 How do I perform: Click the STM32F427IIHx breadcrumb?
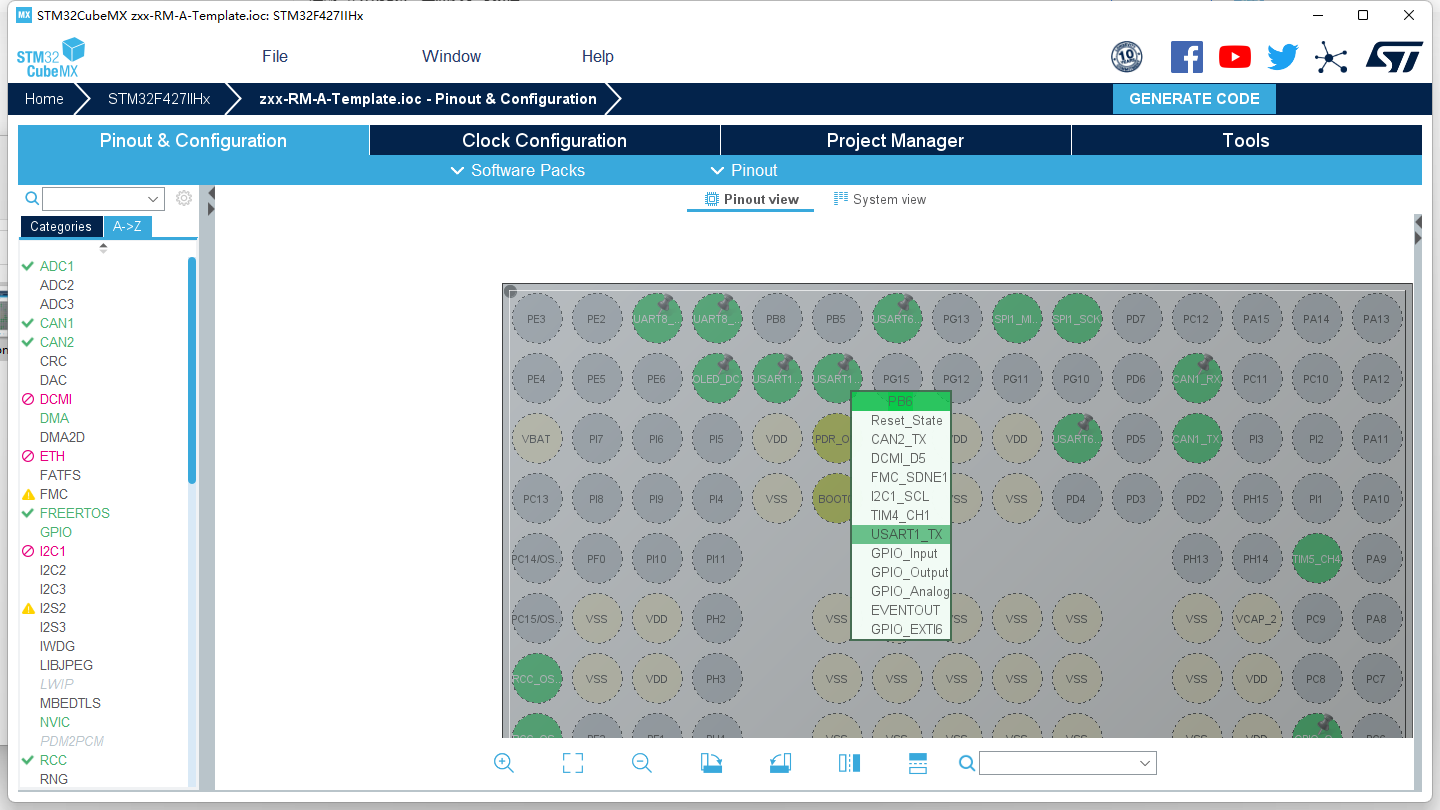[159, 99]
